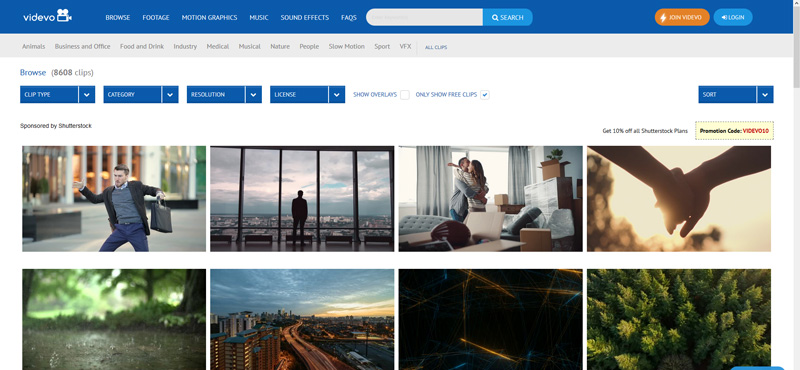The image size is (800, 370).
Task: Uncheck Only Show Free Clips checkbox
Action: 485,94
